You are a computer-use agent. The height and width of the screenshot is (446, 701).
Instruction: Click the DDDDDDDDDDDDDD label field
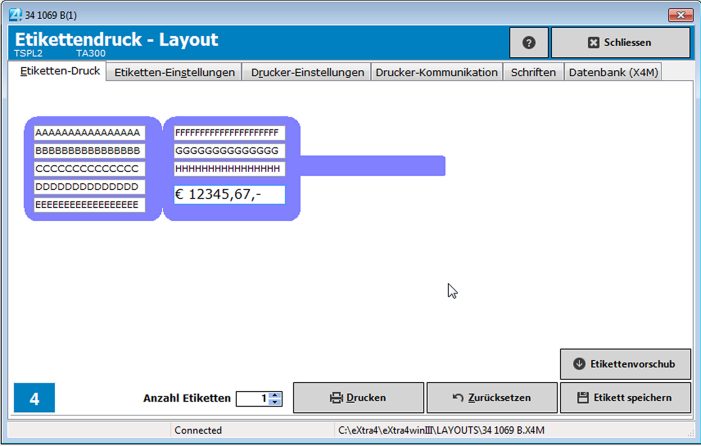(89, 187)
